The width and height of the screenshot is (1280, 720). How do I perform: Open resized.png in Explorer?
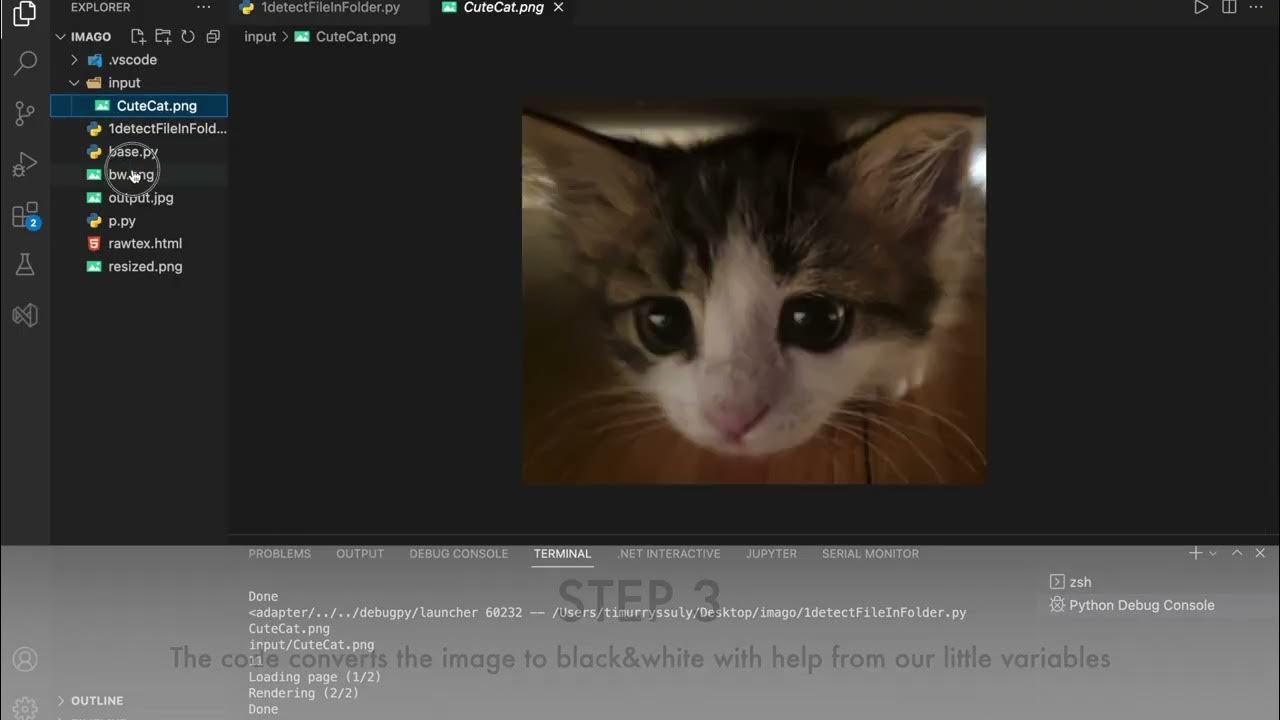(x=139, y=267)
